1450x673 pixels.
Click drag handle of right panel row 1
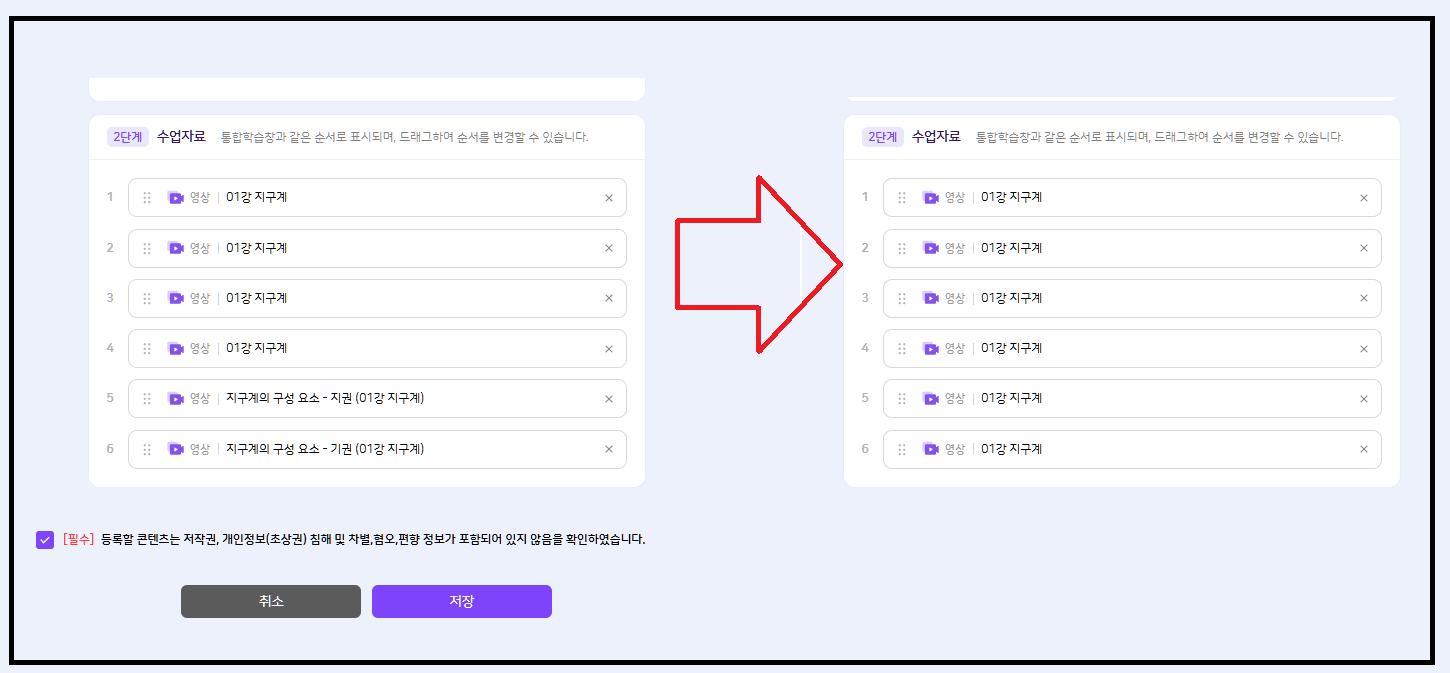902,198
